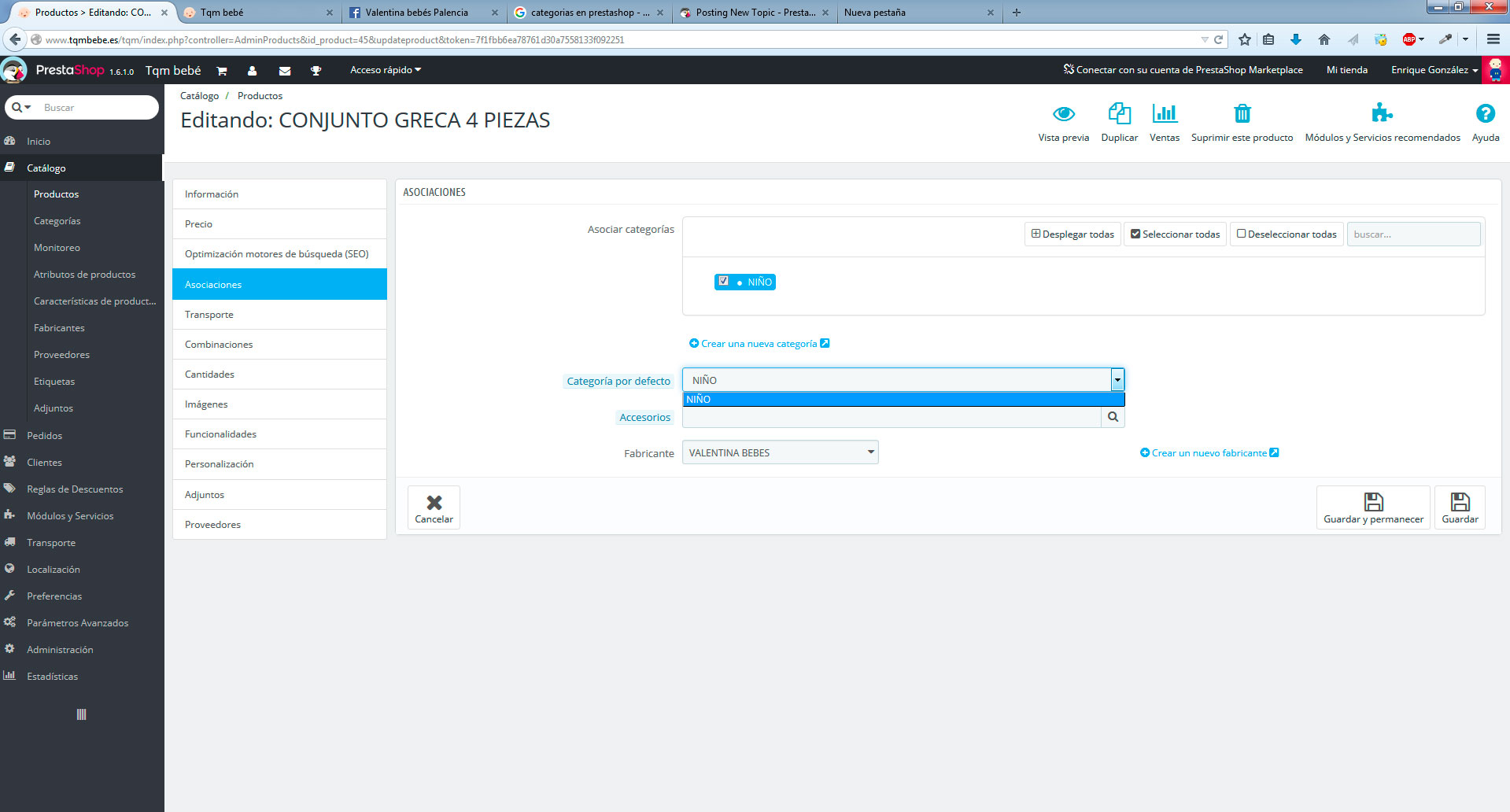Collapse the sidebar menu handle icon

(x=81, y=714)
